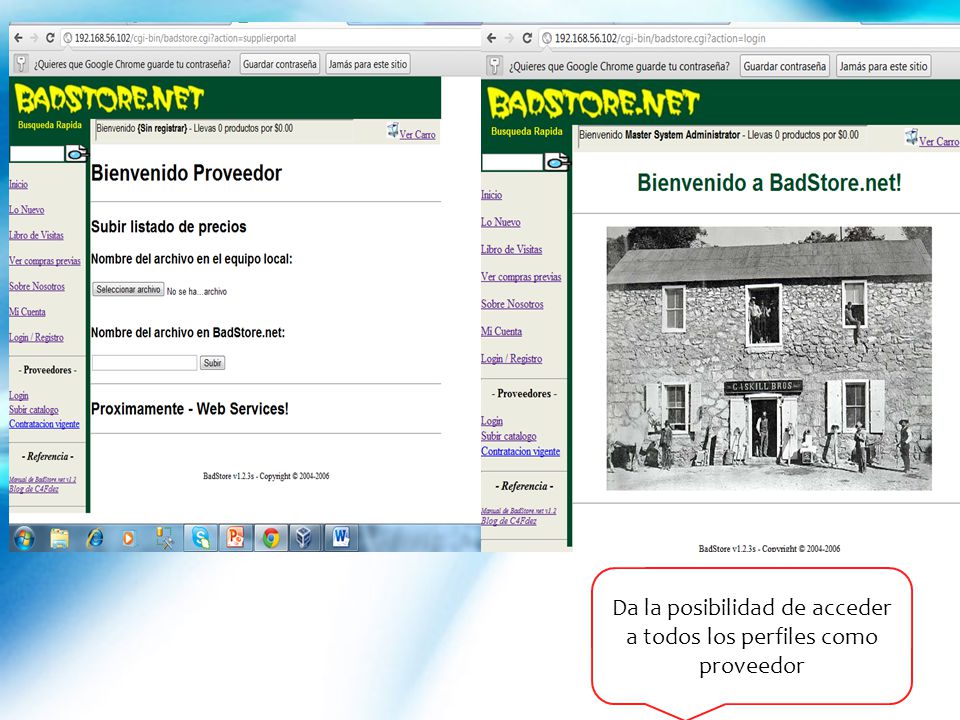Launch Internet Explorer from the taskbar
Screen dimensions: 960x720
(x=94, y=538)
